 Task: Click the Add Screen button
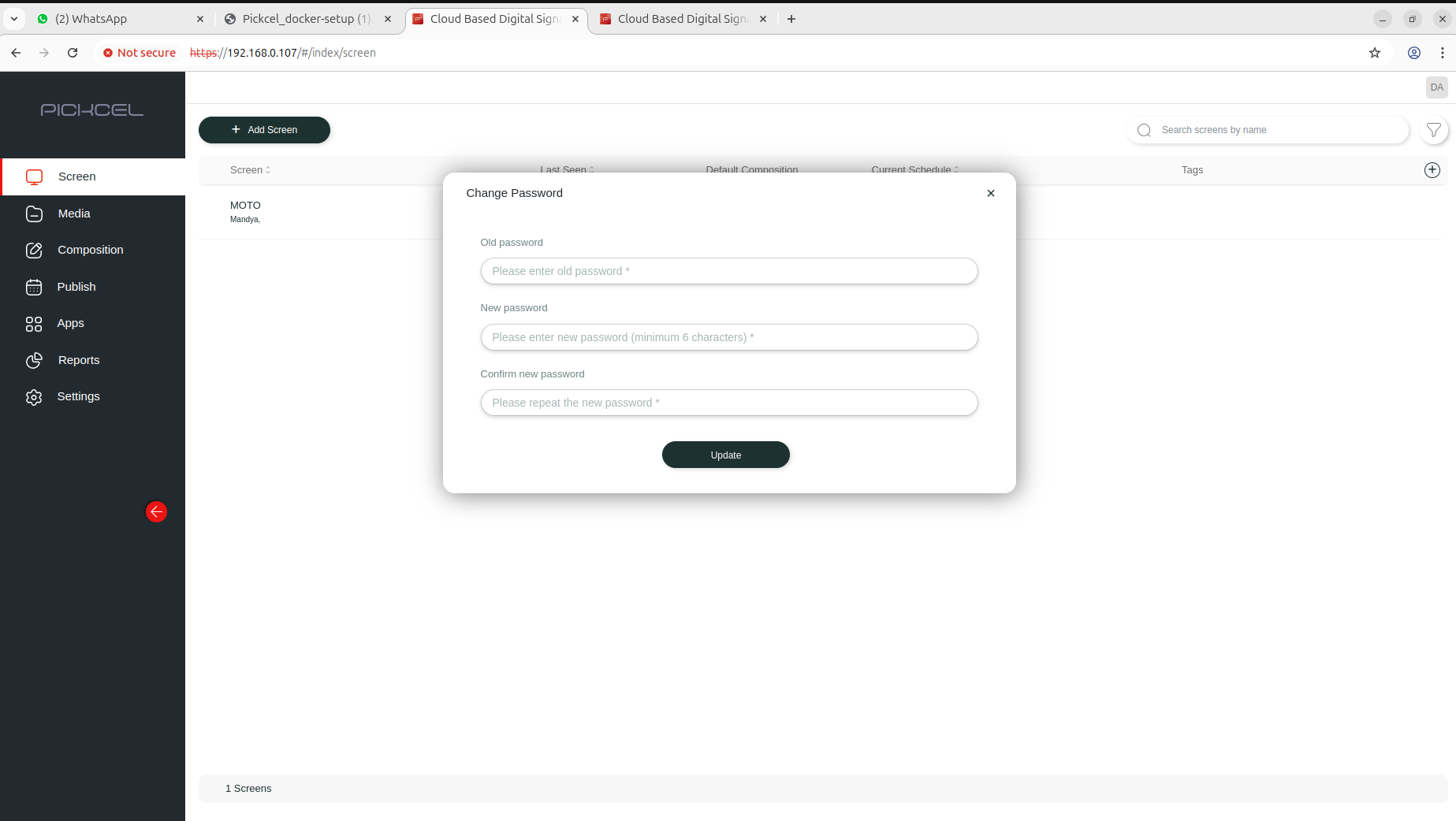[x=264, y=129]
